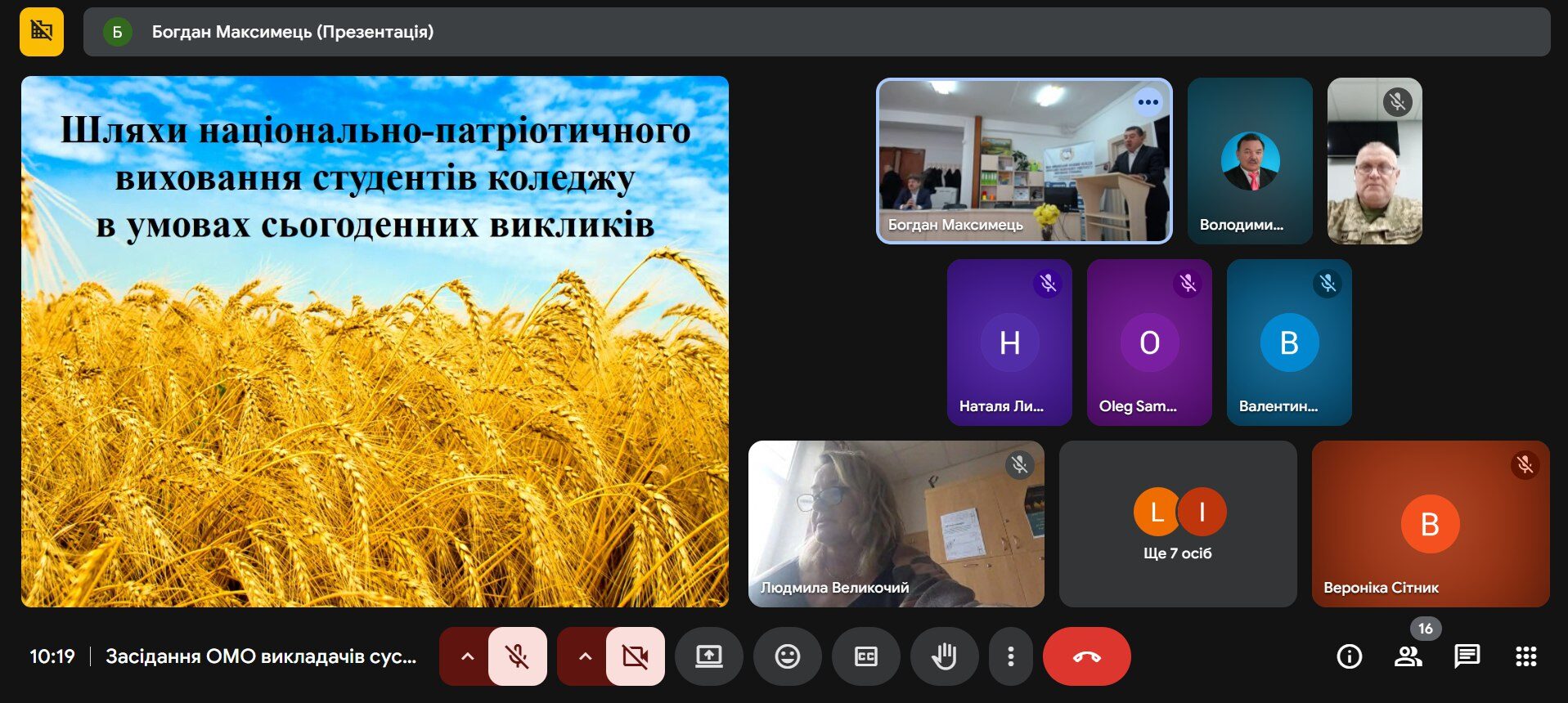Expand video settings arrow beside camera

585,656
